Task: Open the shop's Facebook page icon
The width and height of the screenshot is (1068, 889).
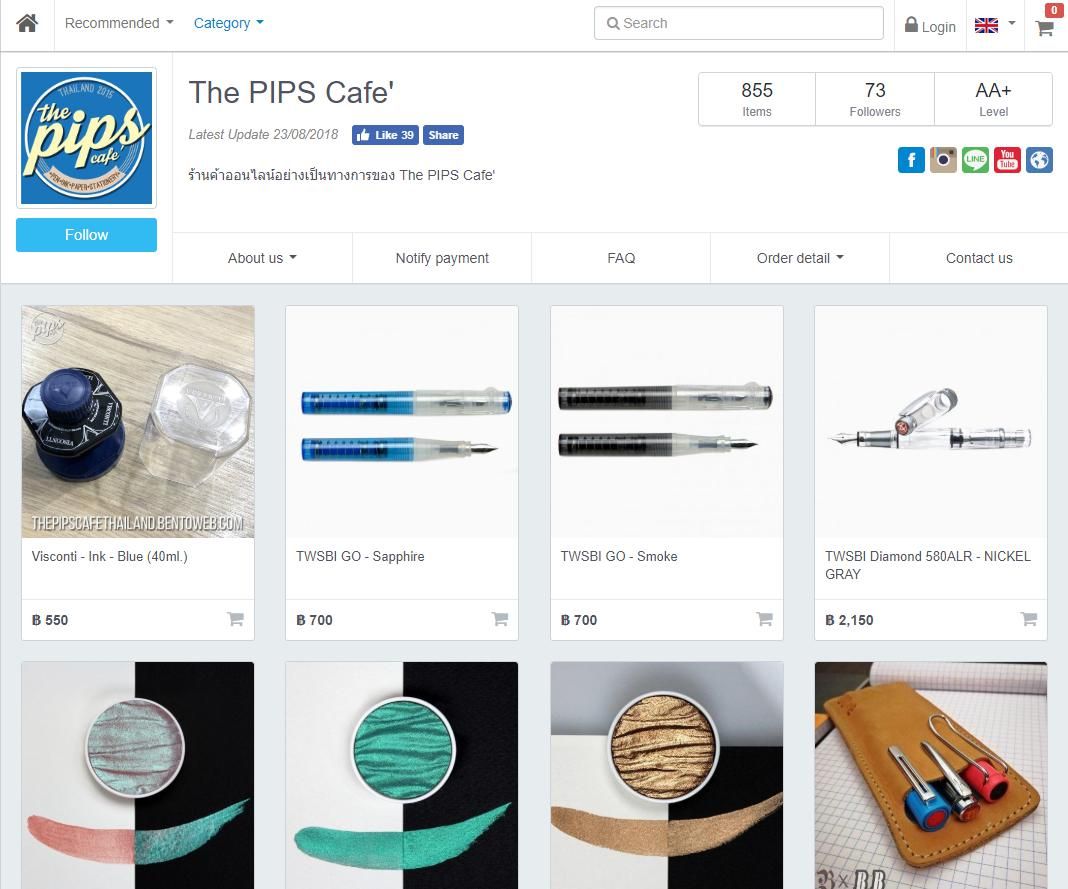Action: [911, 160]
